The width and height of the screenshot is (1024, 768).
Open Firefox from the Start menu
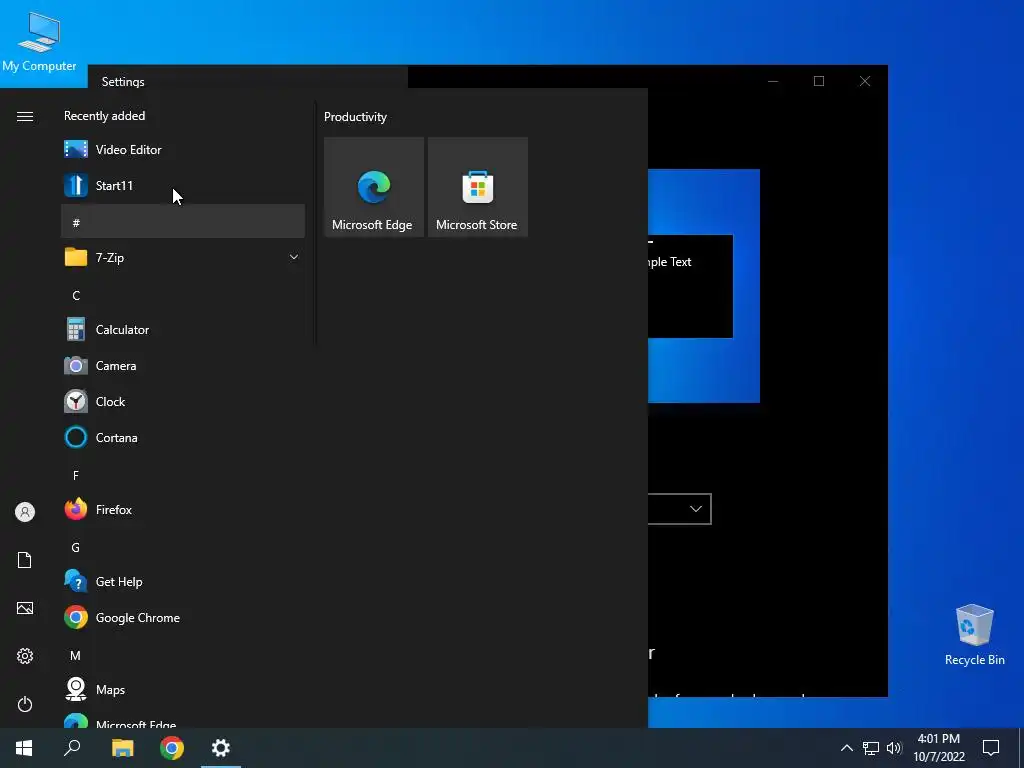point(183,509)
